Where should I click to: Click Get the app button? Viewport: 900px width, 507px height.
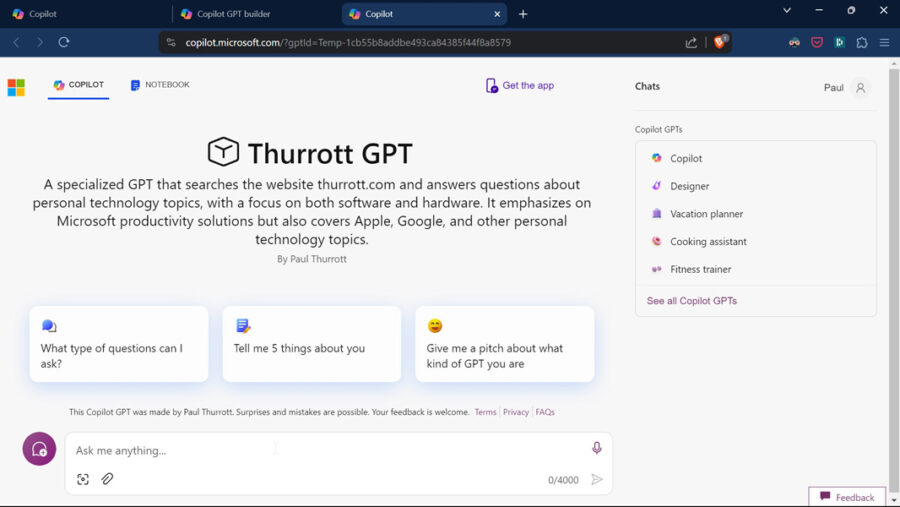coord(519,86)
